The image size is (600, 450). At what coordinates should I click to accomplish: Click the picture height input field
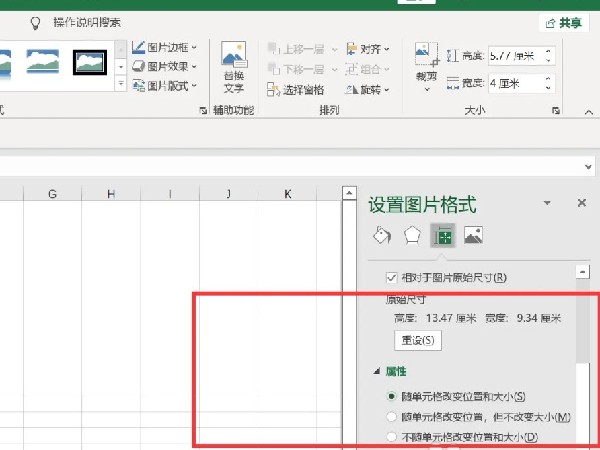pyautogui.click(x=512, y=57)
